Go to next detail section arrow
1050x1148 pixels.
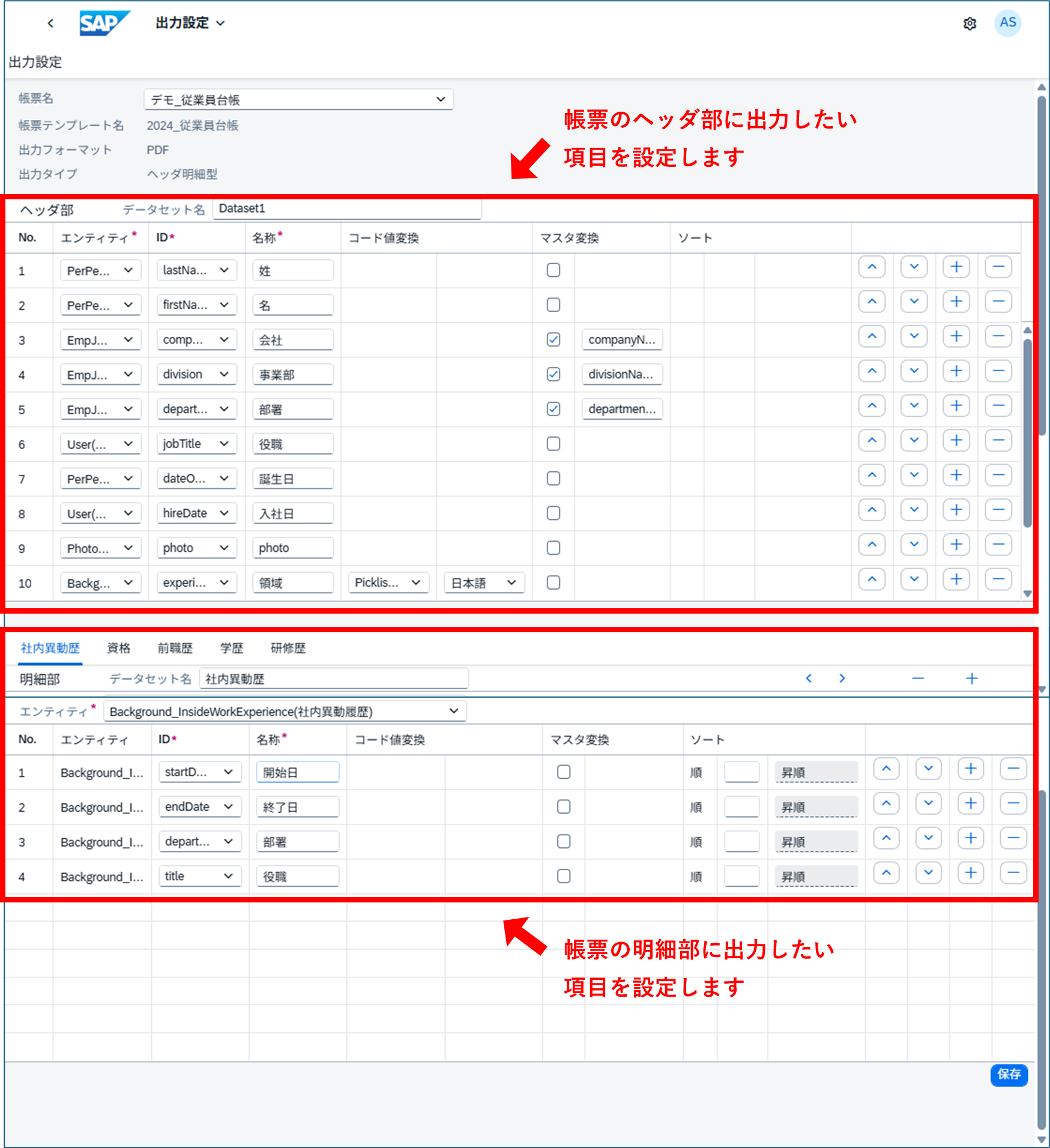[x=842, y=678]
